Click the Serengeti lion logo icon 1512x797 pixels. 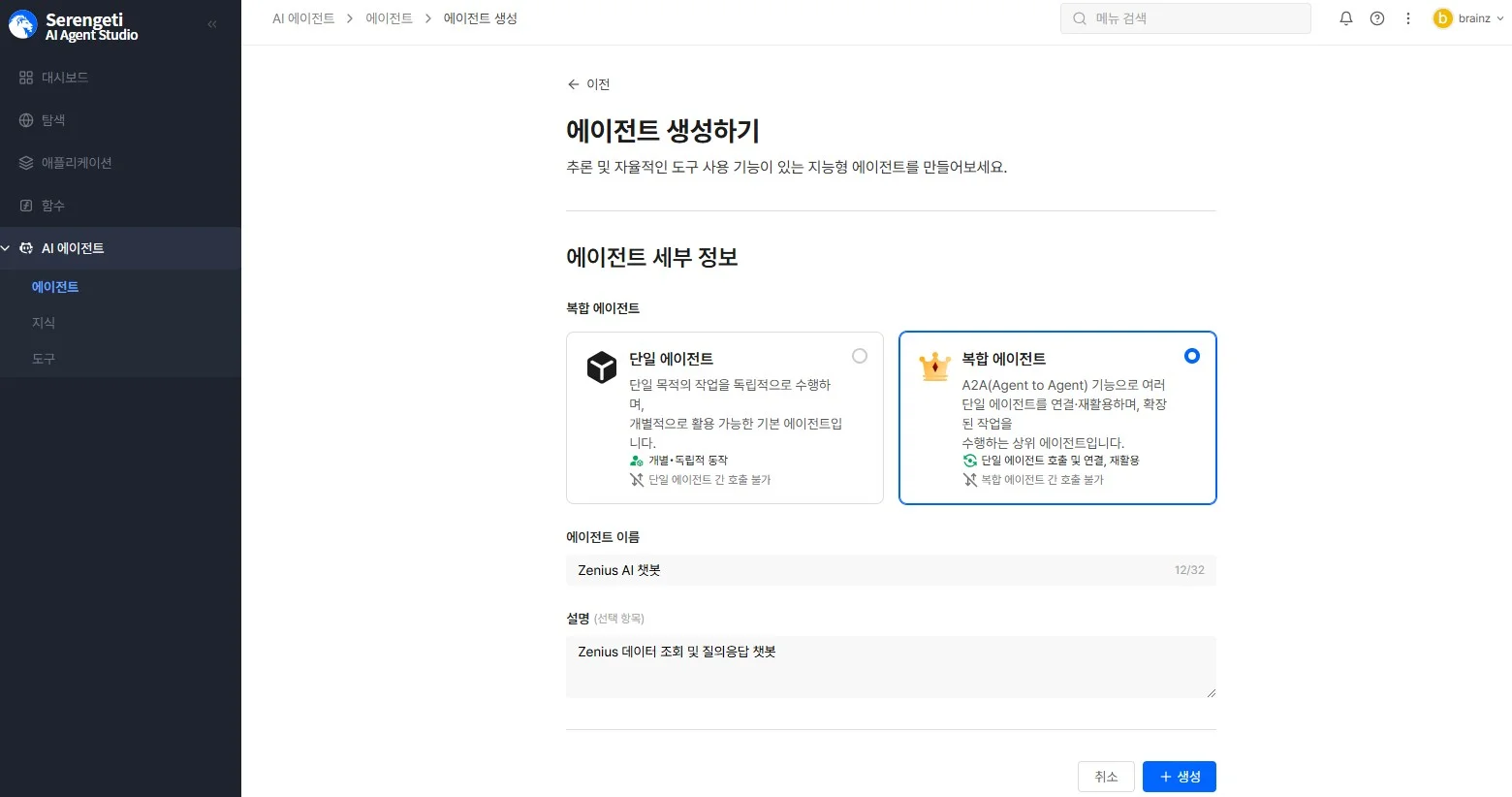point(22,25)
